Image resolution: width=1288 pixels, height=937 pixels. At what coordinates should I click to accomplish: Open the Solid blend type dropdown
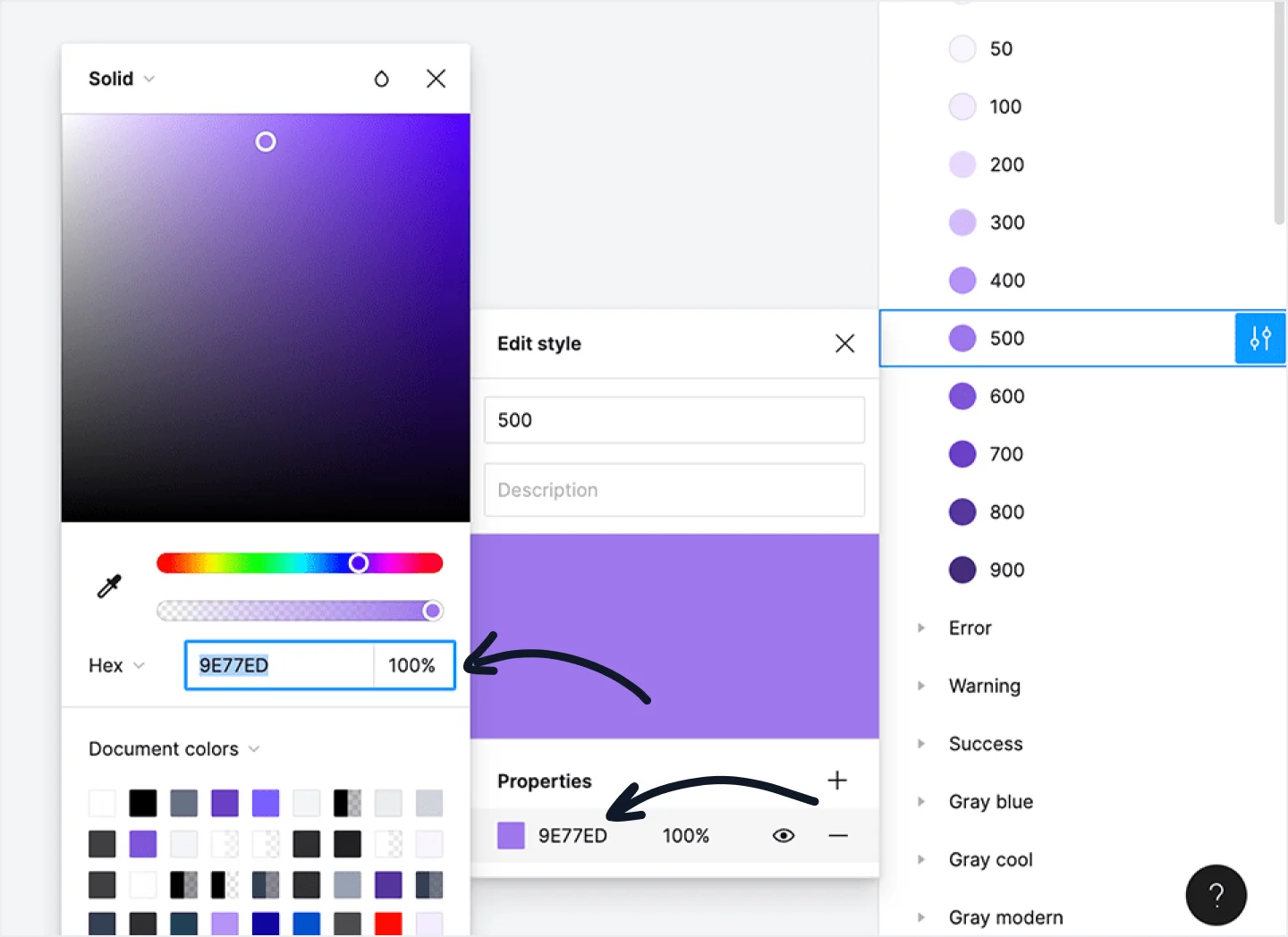tap(120, 79)
